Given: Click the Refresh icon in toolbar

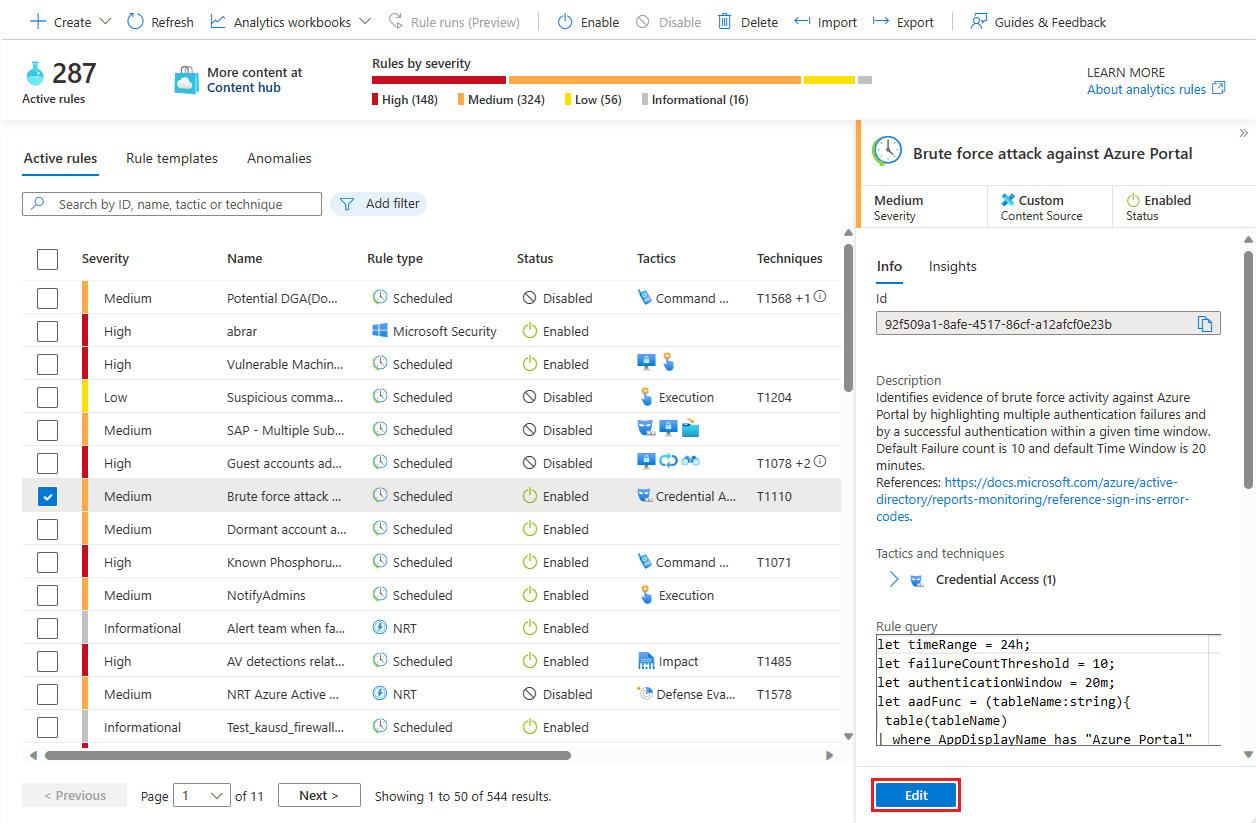Looking at the screenshot, I should click(136, 21).
